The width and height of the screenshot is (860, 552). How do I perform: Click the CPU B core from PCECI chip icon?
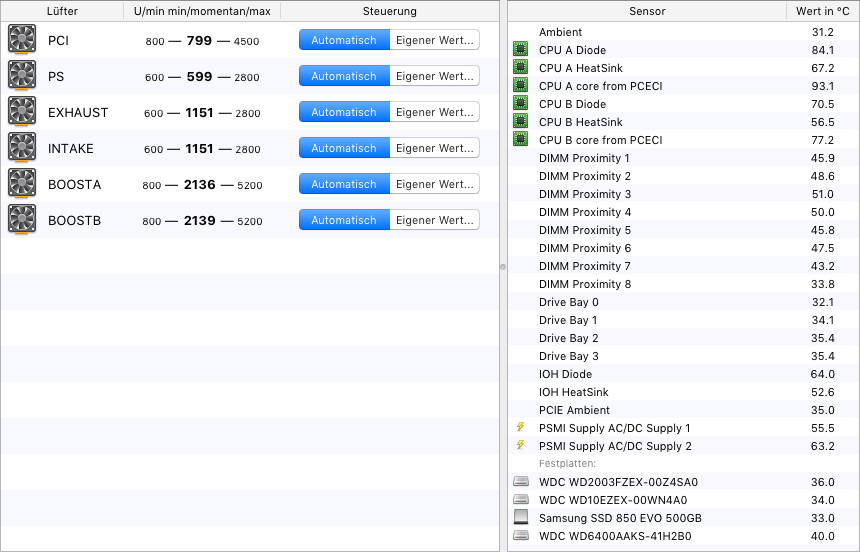point(520,139)
